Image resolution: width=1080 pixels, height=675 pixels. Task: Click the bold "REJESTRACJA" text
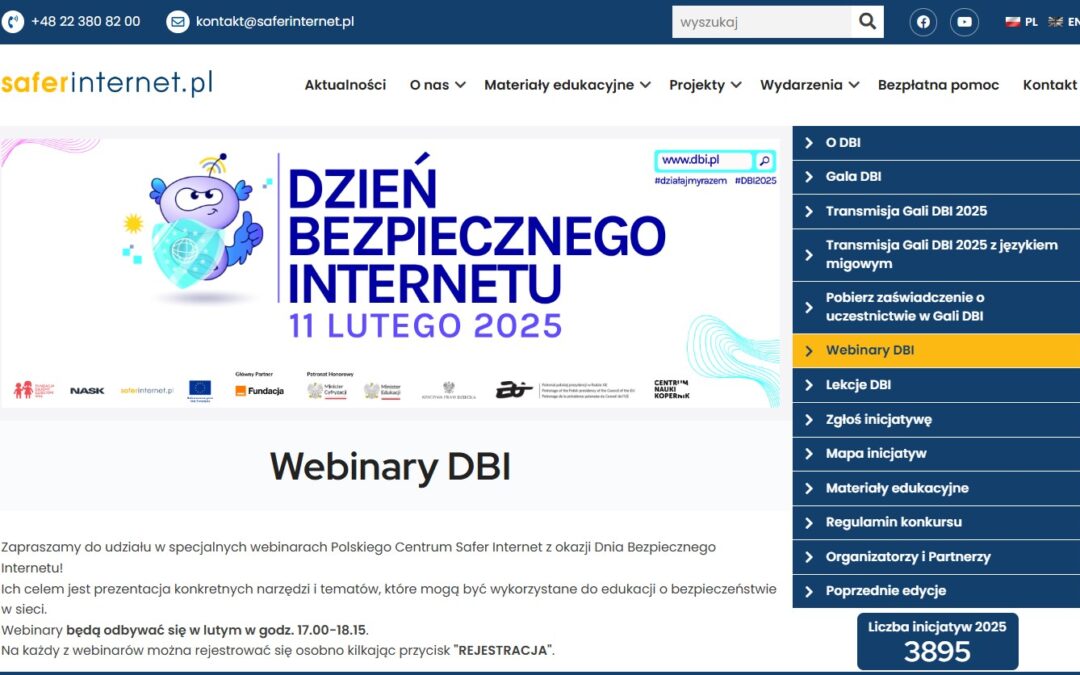503,650
